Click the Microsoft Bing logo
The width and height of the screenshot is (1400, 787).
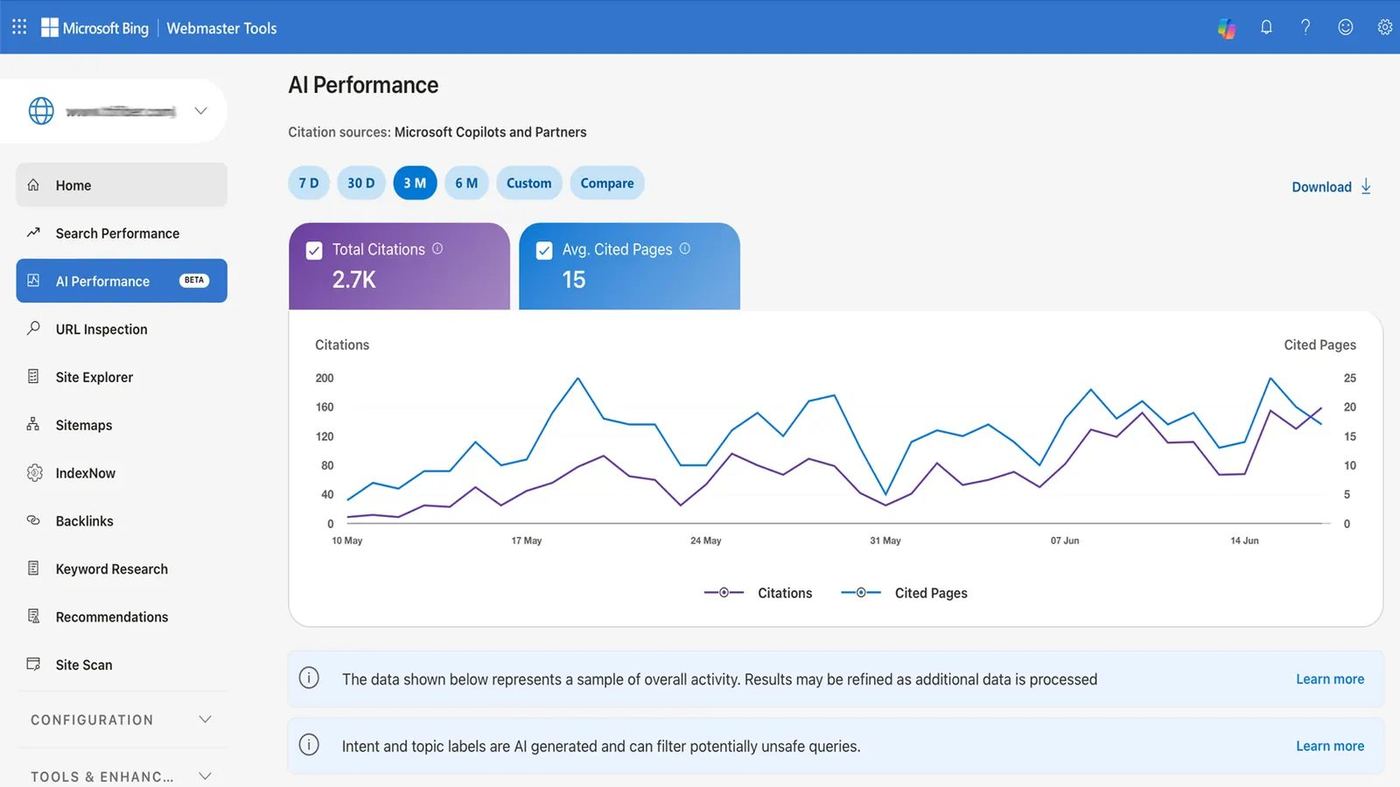tap(95, 28)
